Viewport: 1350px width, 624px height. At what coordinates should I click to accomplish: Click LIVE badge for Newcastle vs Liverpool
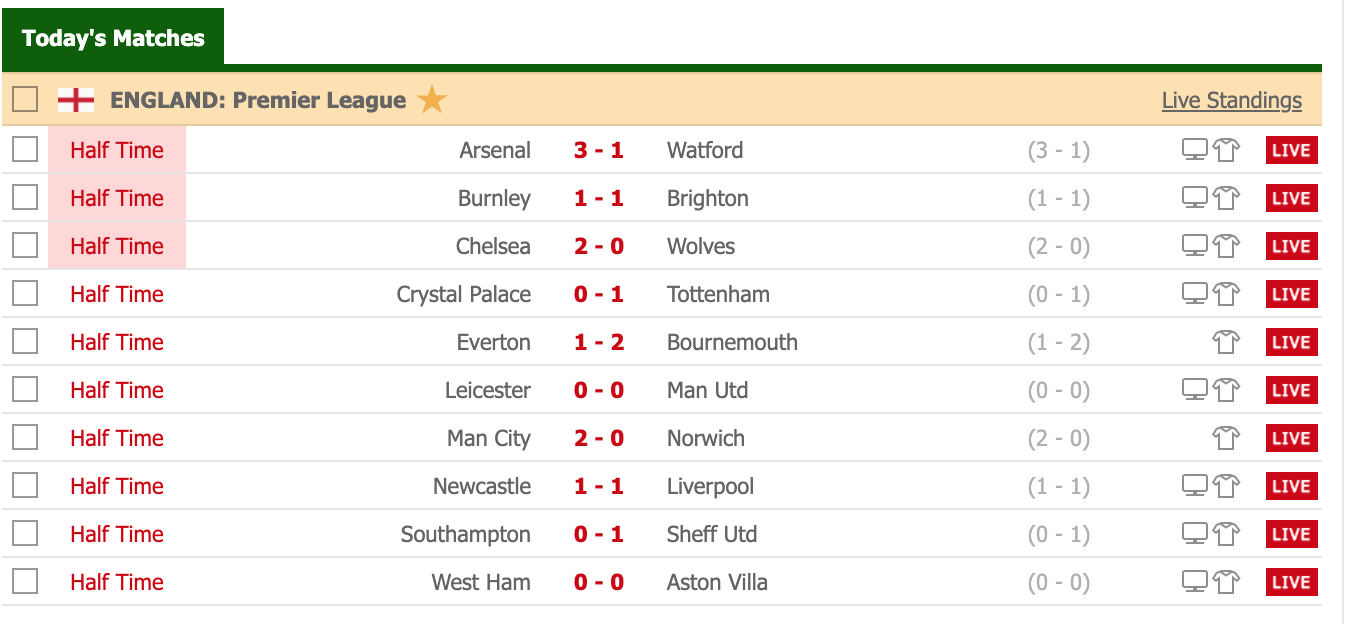pyautogui.click(x=1291, y=486)
